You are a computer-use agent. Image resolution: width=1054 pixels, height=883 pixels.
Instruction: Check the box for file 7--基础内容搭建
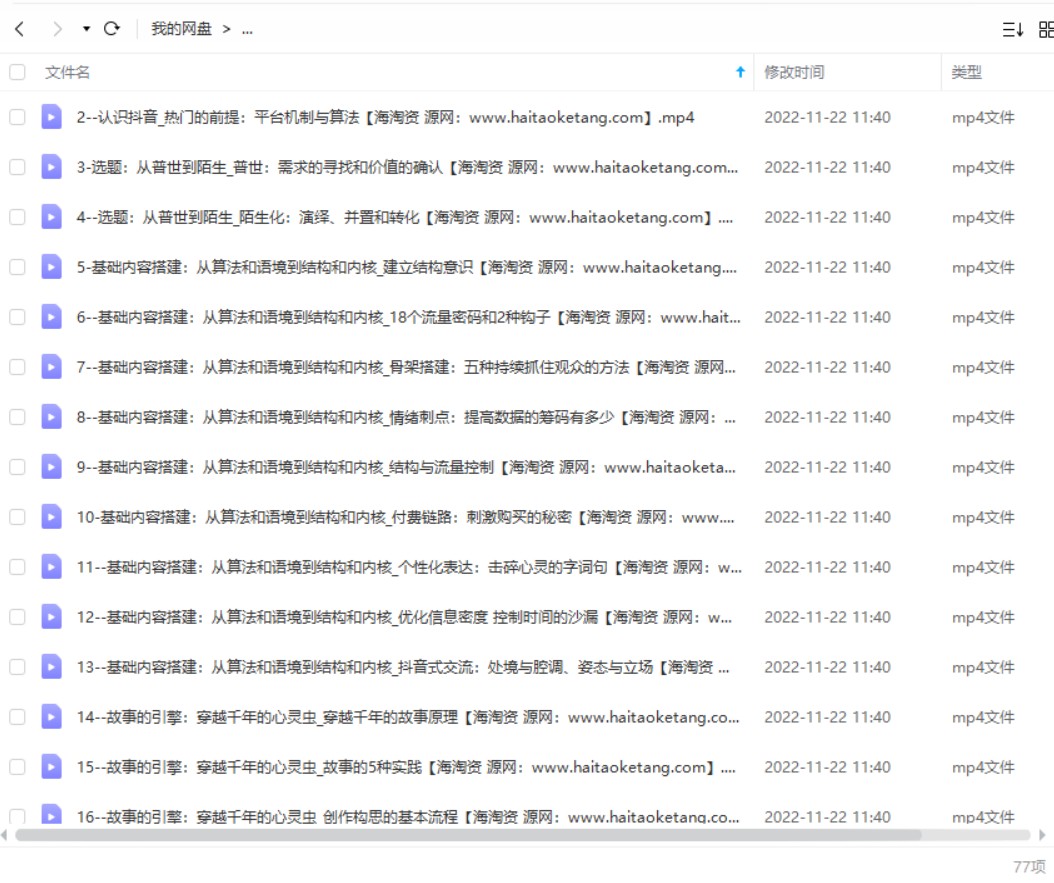click(x=17, y=367)
